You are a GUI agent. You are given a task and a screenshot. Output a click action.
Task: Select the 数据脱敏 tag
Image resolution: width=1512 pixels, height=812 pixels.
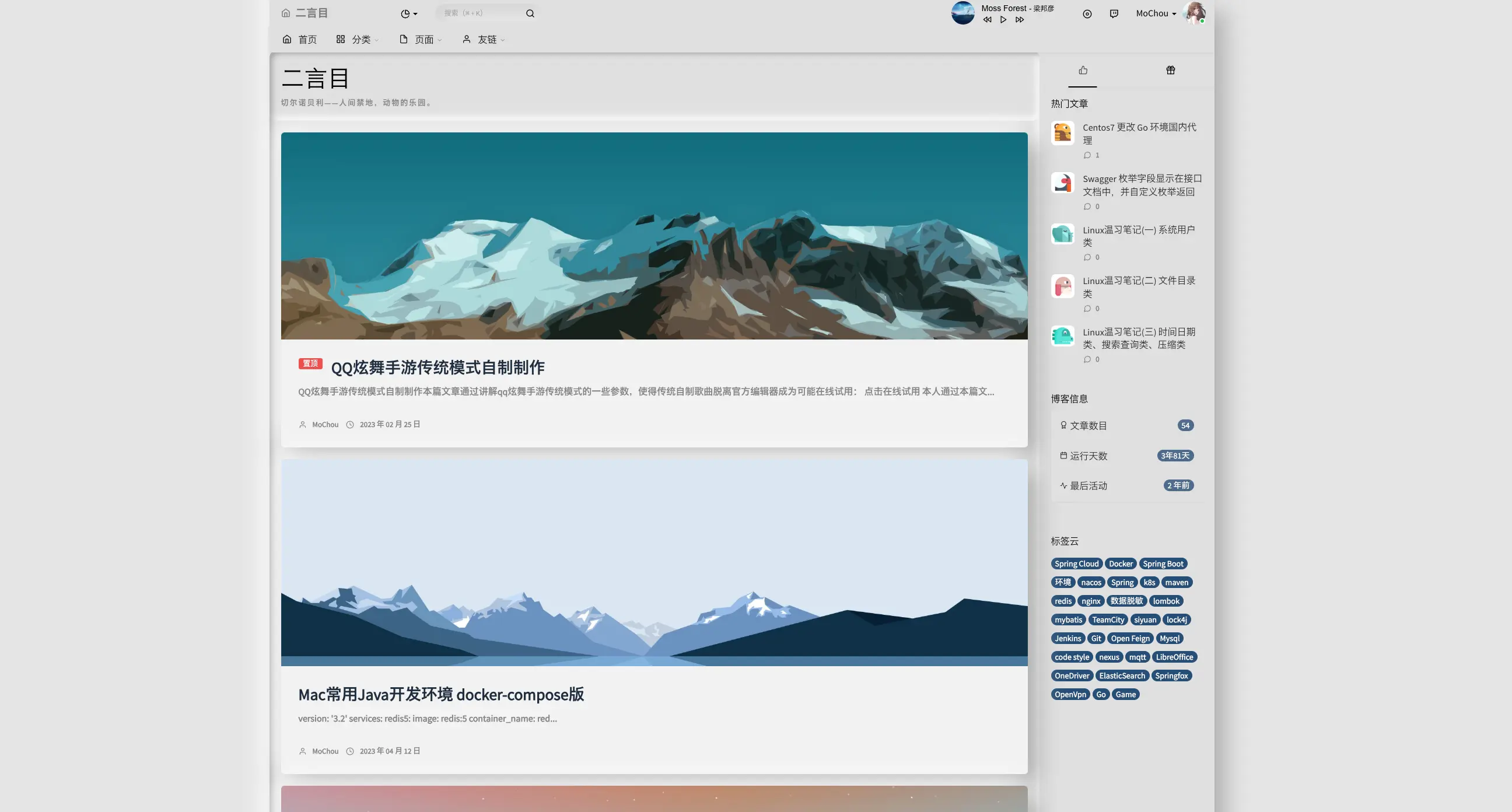(x=1126, y=601)
